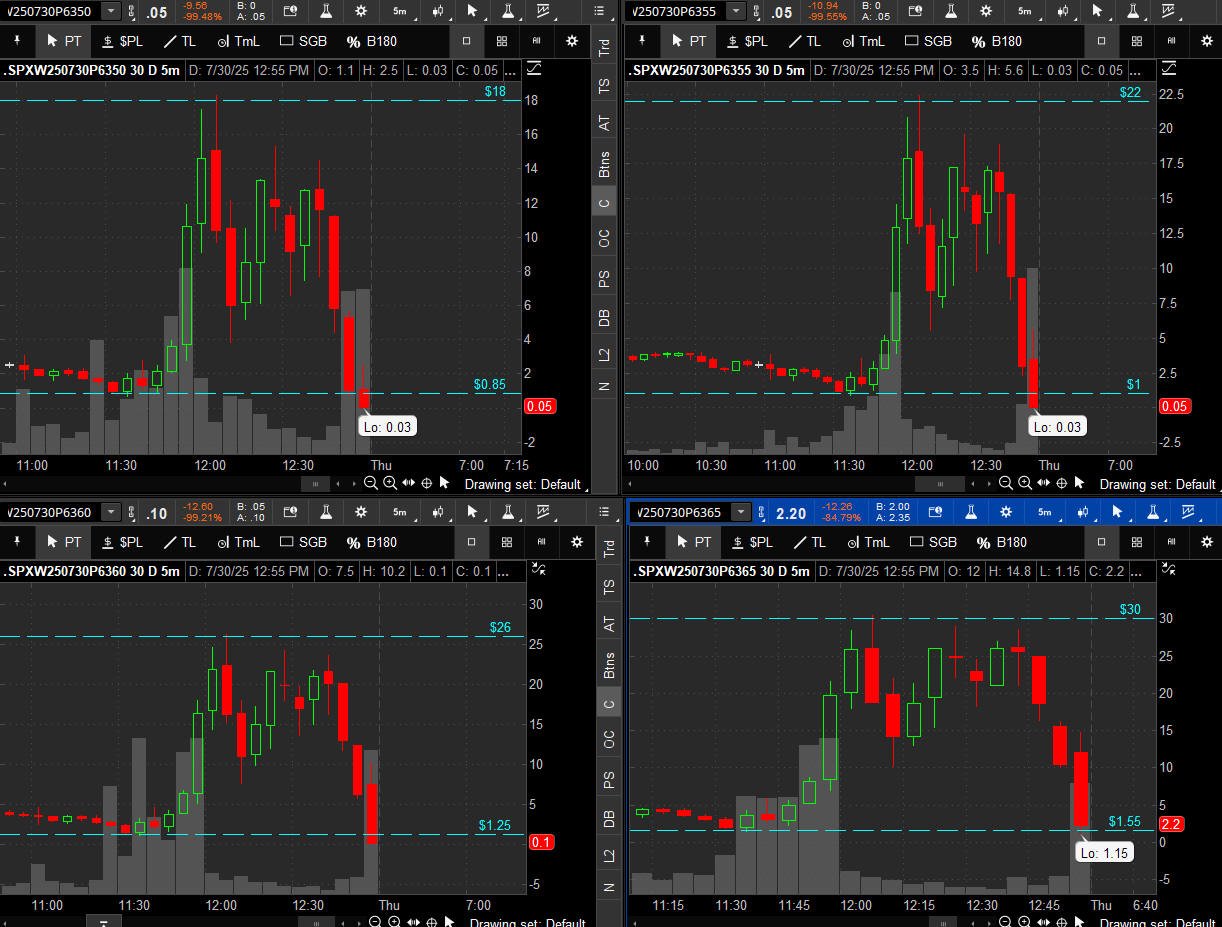Open symbol dropdown arrow beside 250730P6350
This screenshot has width=1222, height=927.
[110, 11]
